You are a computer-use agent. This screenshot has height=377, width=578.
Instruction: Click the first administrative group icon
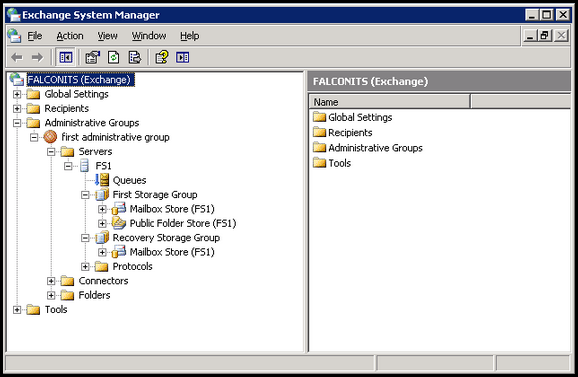point(51,137)
